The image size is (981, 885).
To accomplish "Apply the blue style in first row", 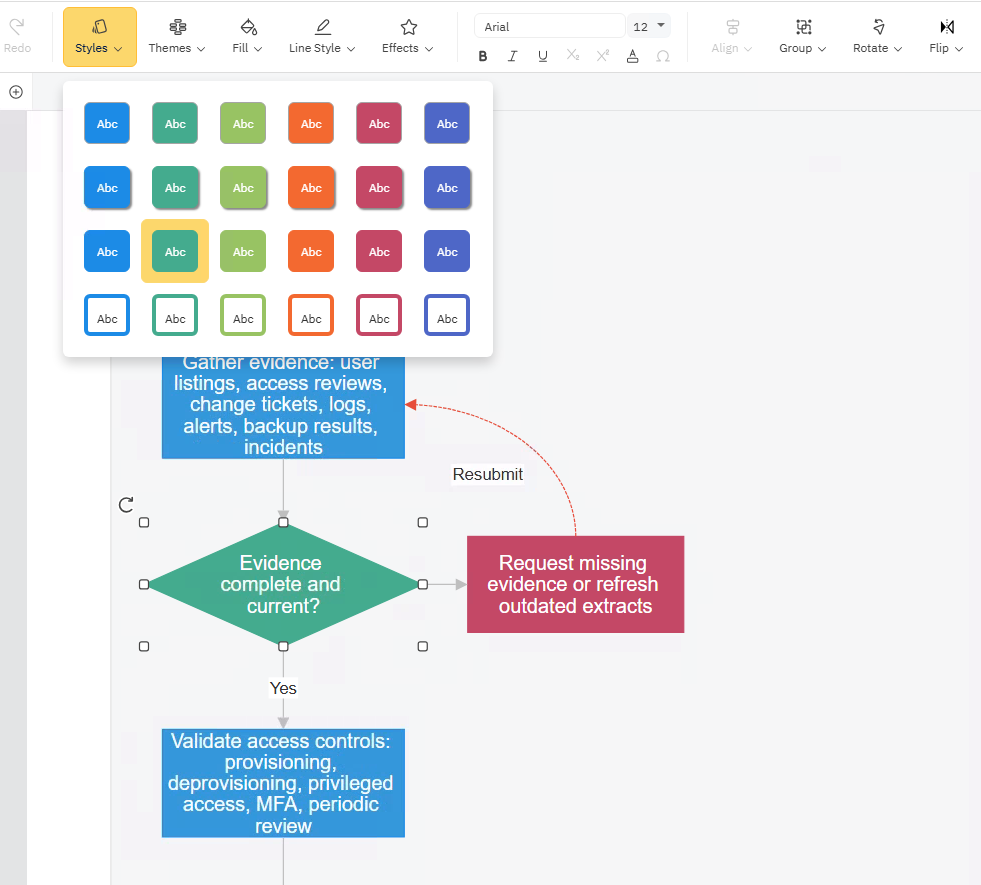I will click(107, 123).
